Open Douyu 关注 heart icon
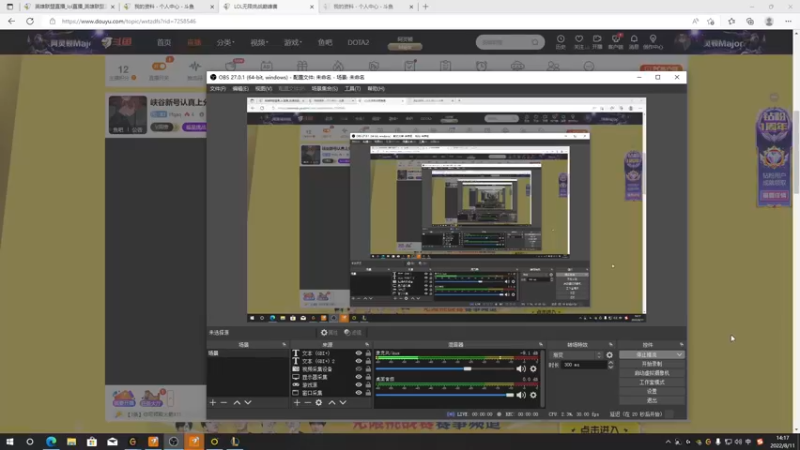The image size is (800, 450). tap(579, 42)
